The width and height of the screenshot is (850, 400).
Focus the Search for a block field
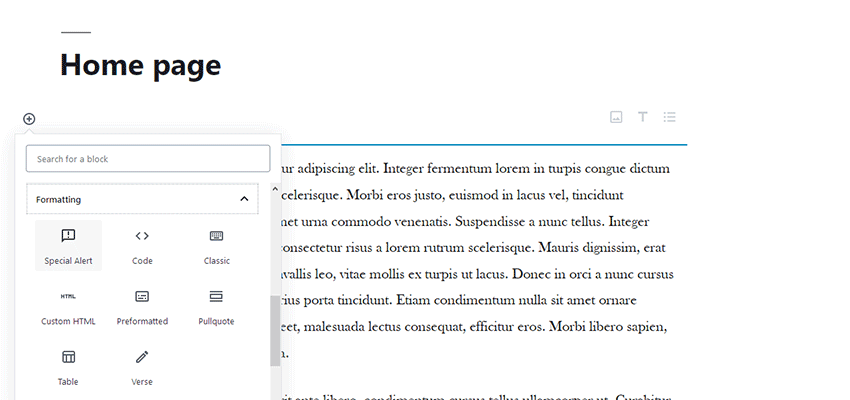pos(148,159)
